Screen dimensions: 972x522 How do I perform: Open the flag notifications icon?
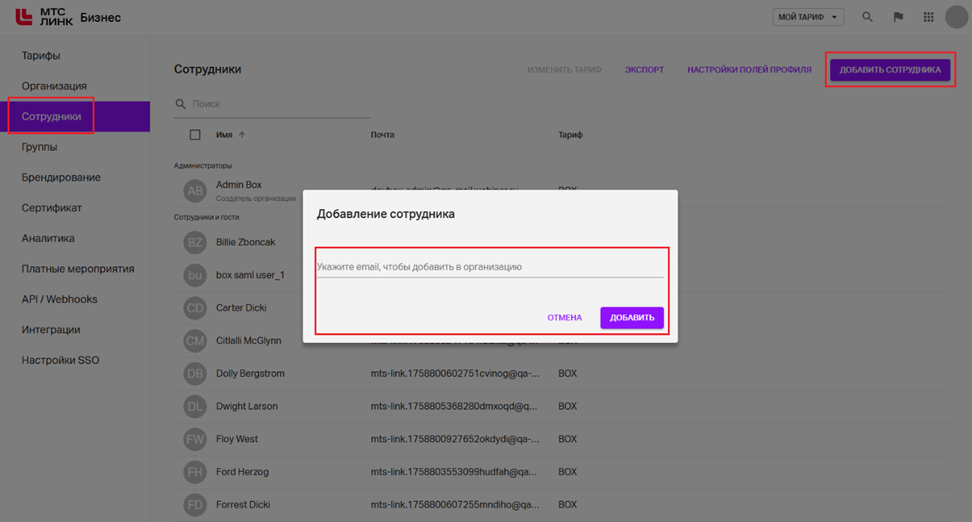(898, 17)
